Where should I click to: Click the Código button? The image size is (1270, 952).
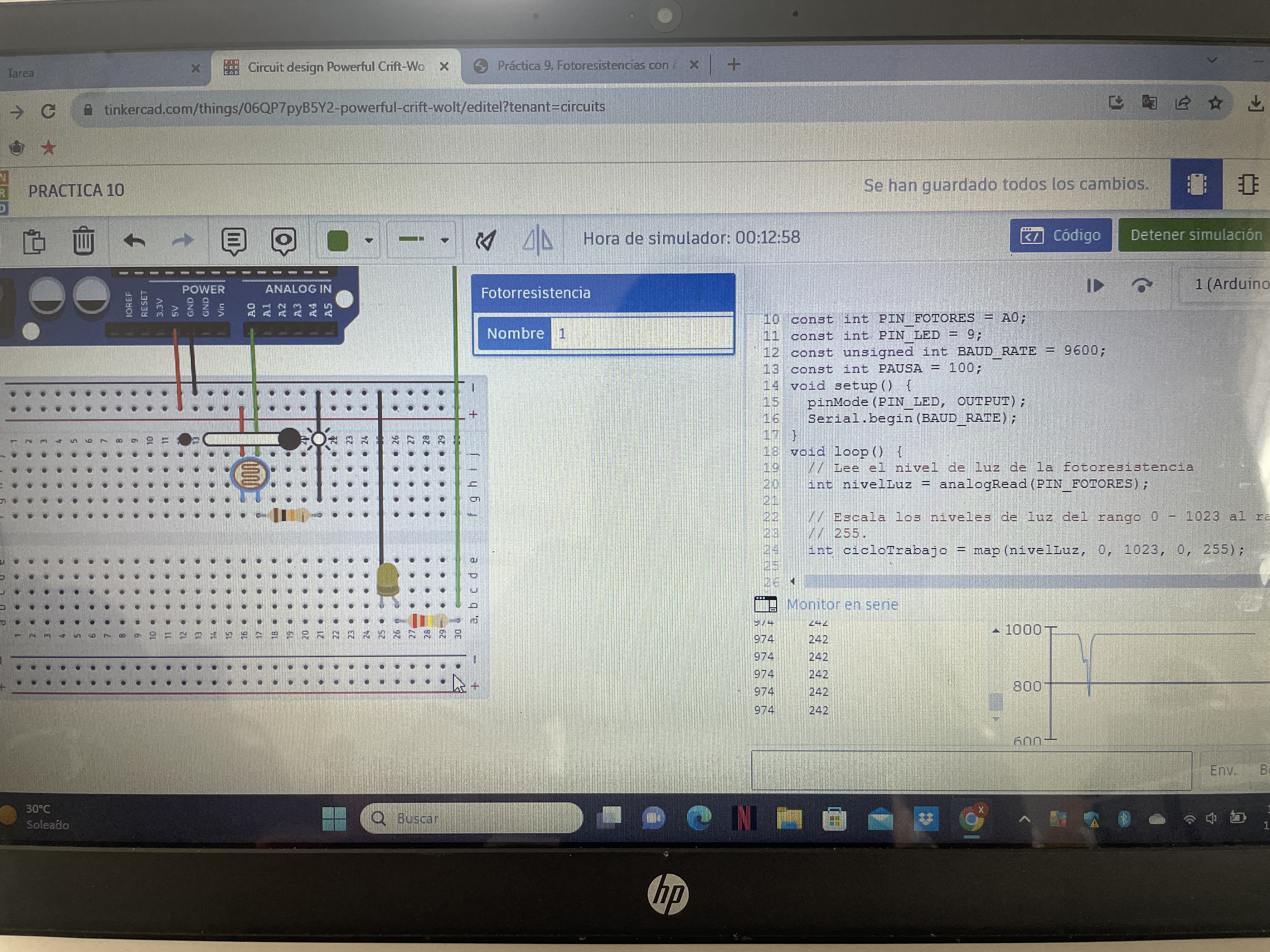pyautogui.click(x=1061, y=235)
